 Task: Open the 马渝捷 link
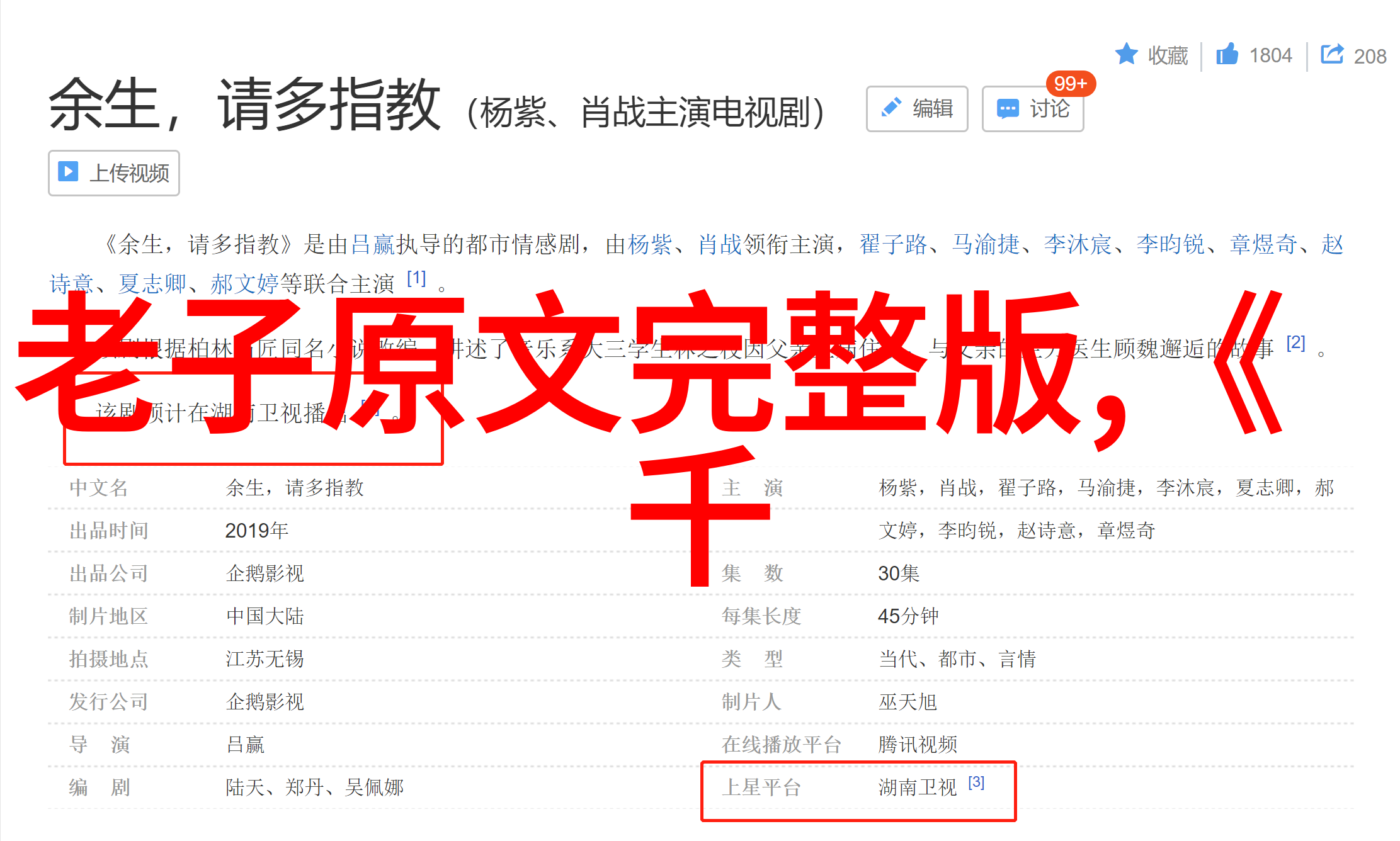point(985,244)
